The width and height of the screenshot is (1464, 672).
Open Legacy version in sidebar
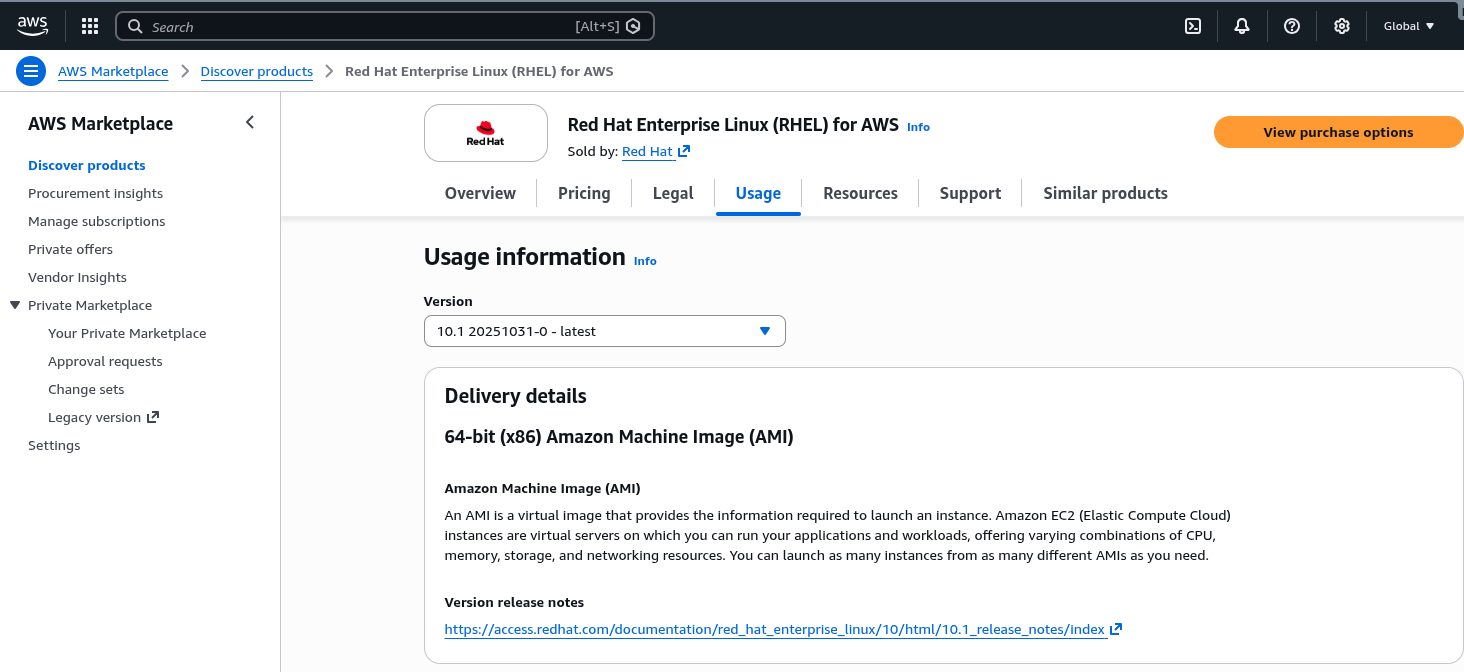[103, 417]
